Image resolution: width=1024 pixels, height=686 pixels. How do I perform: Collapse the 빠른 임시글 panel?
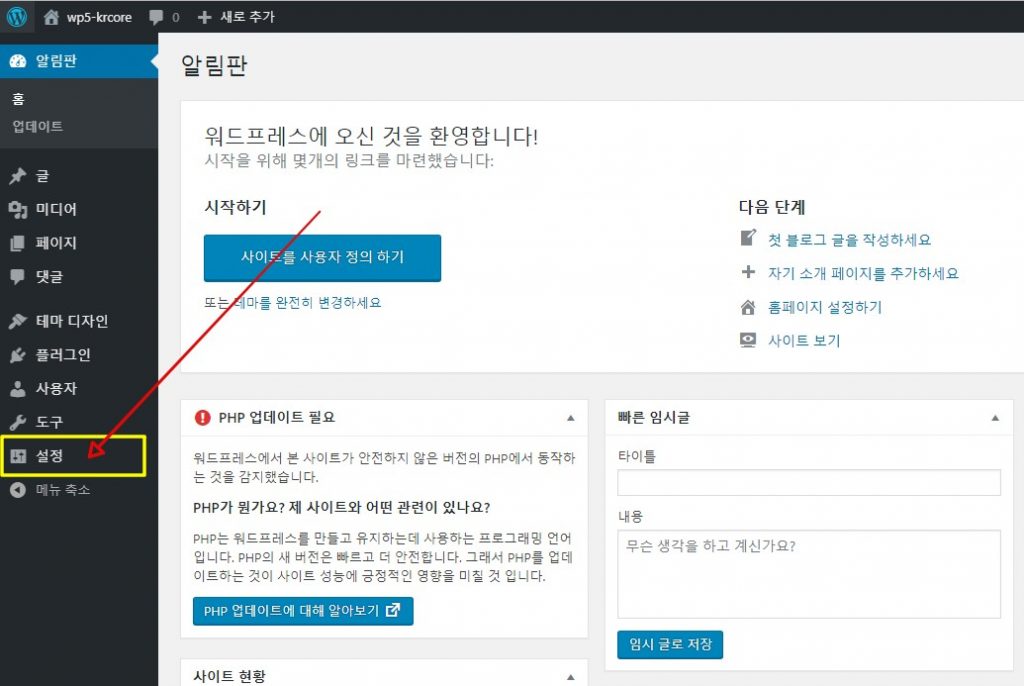click(995, 417)
